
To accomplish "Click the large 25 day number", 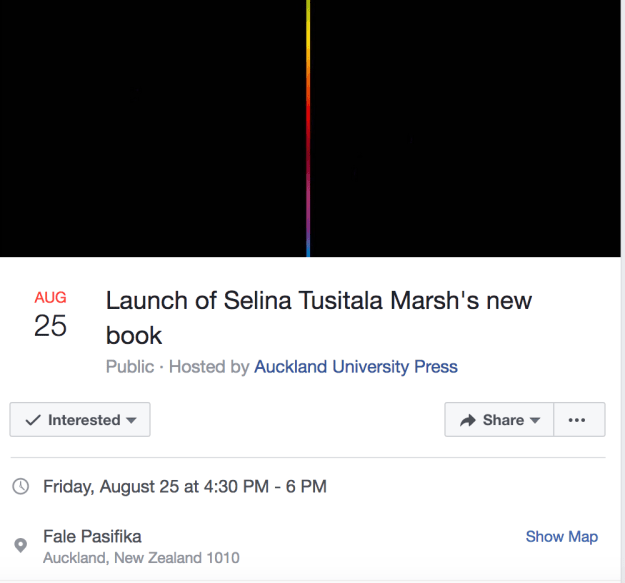I will click(50, 326).
